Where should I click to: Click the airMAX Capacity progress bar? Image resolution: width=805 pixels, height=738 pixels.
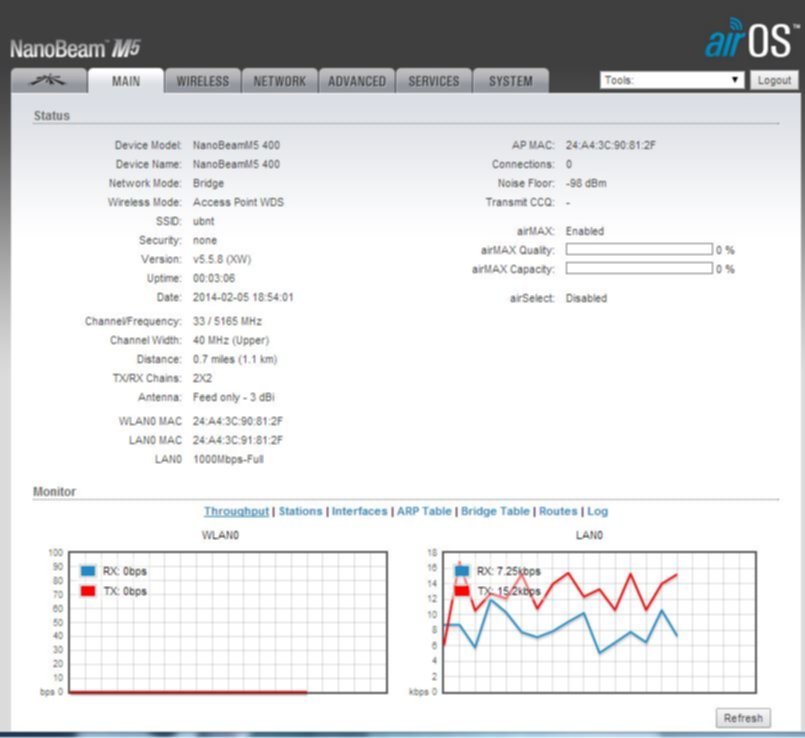[639, 269]
